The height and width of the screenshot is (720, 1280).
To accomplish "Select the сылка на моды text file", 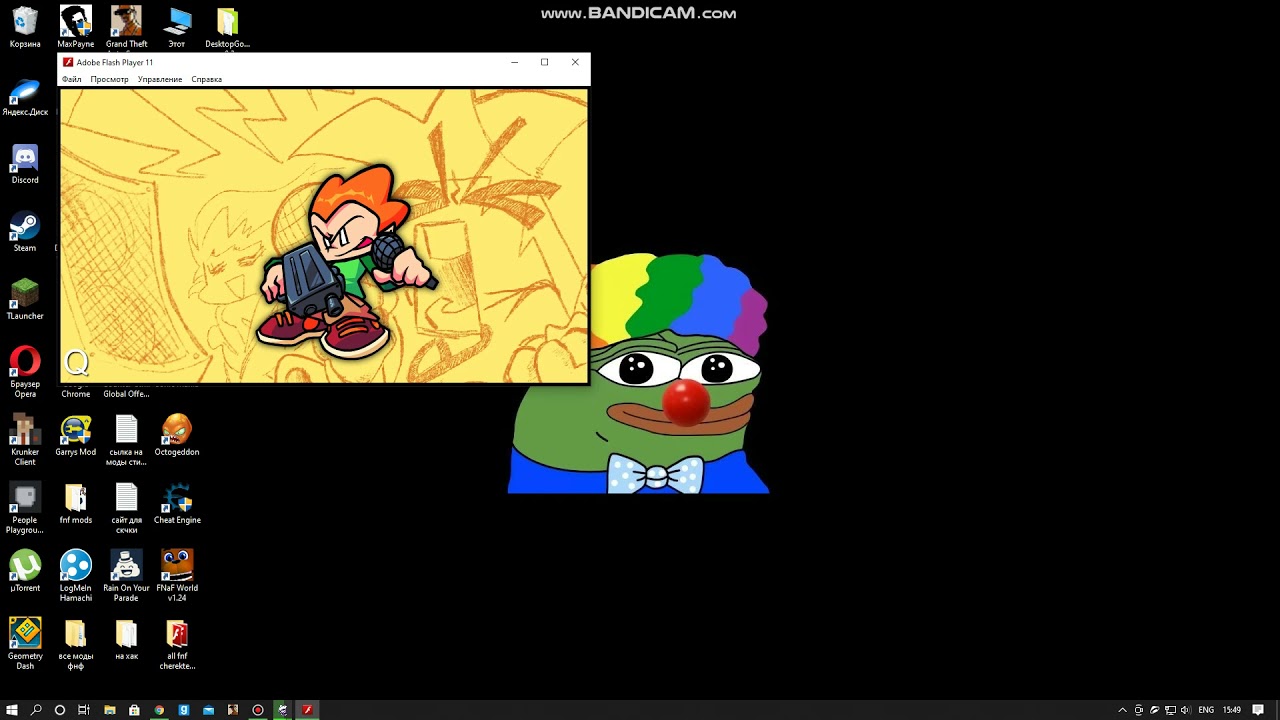I will (x=126, y=439).
